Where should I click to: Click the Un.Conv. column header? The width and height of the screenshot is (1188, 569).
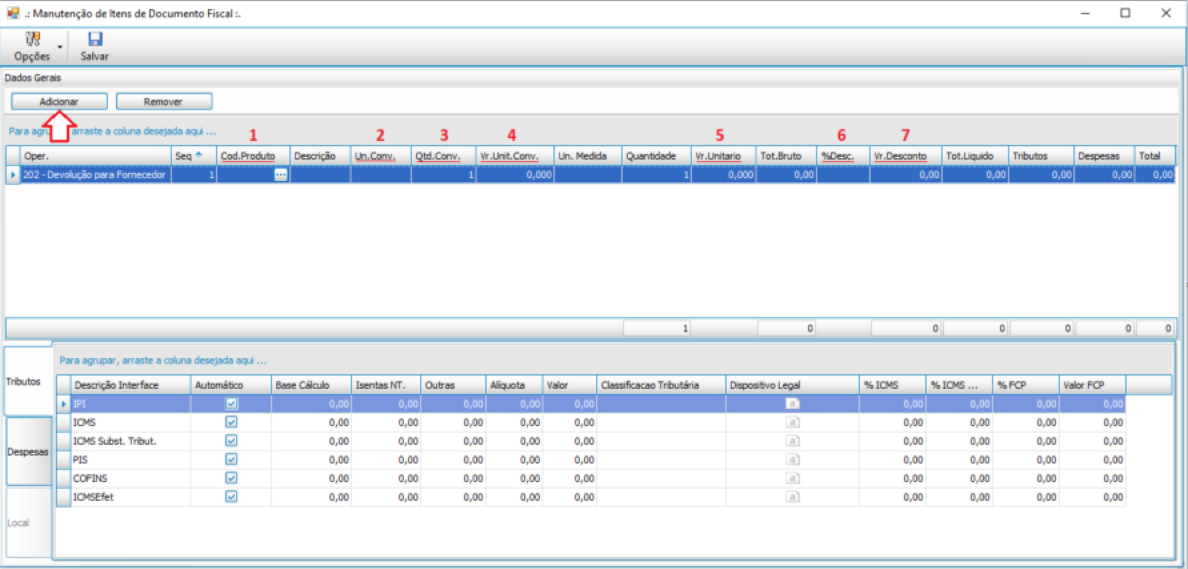[380, 155]
